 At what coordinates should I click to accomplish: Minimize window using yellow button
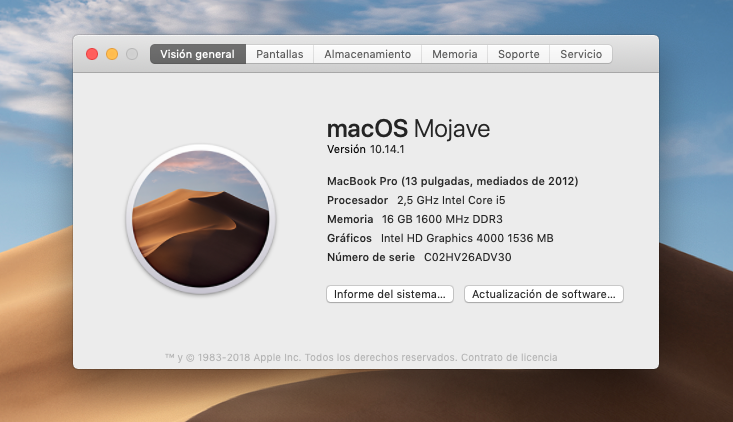(x=112, y=54)
